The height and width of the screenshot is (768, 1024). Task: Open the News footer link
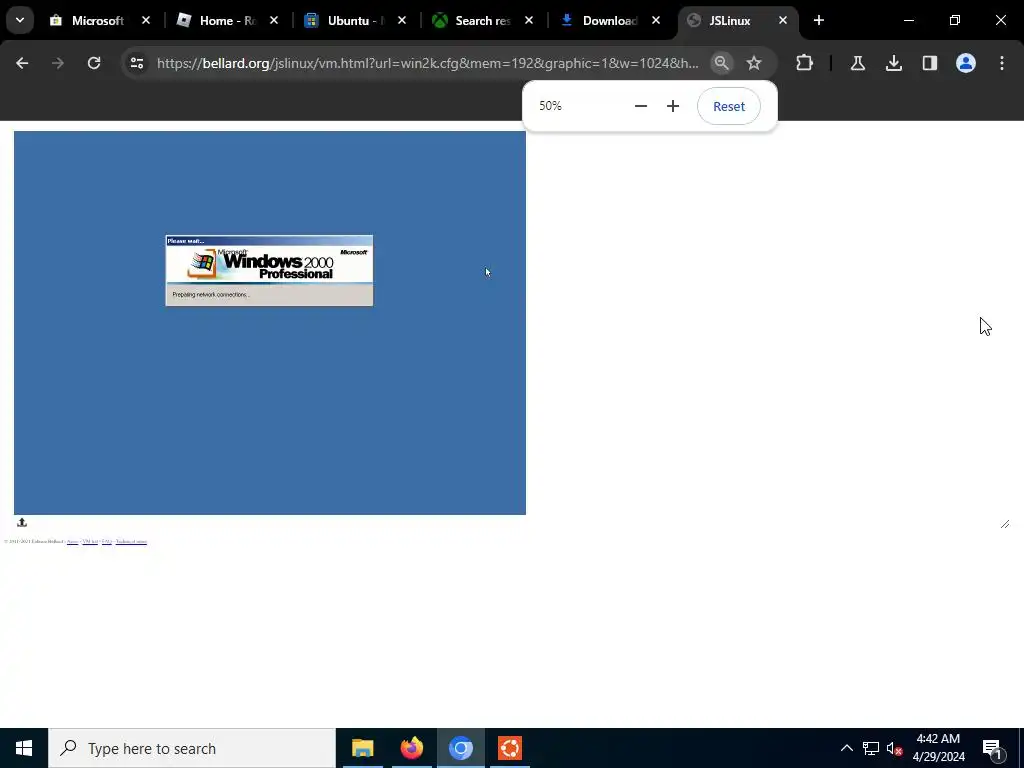72,541
